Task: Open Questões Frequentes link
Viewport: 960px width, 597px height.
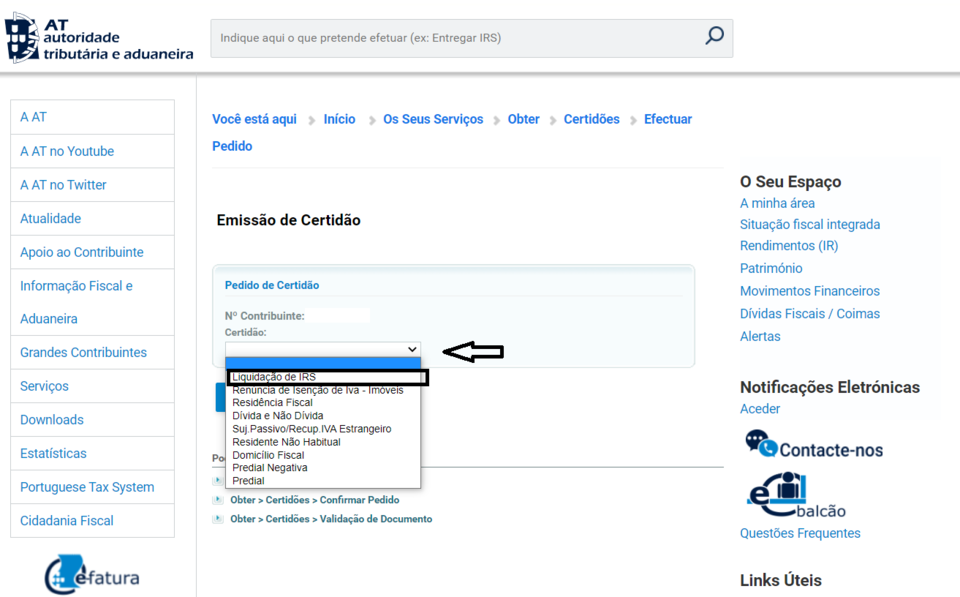Action: click(x=800, y=533)
